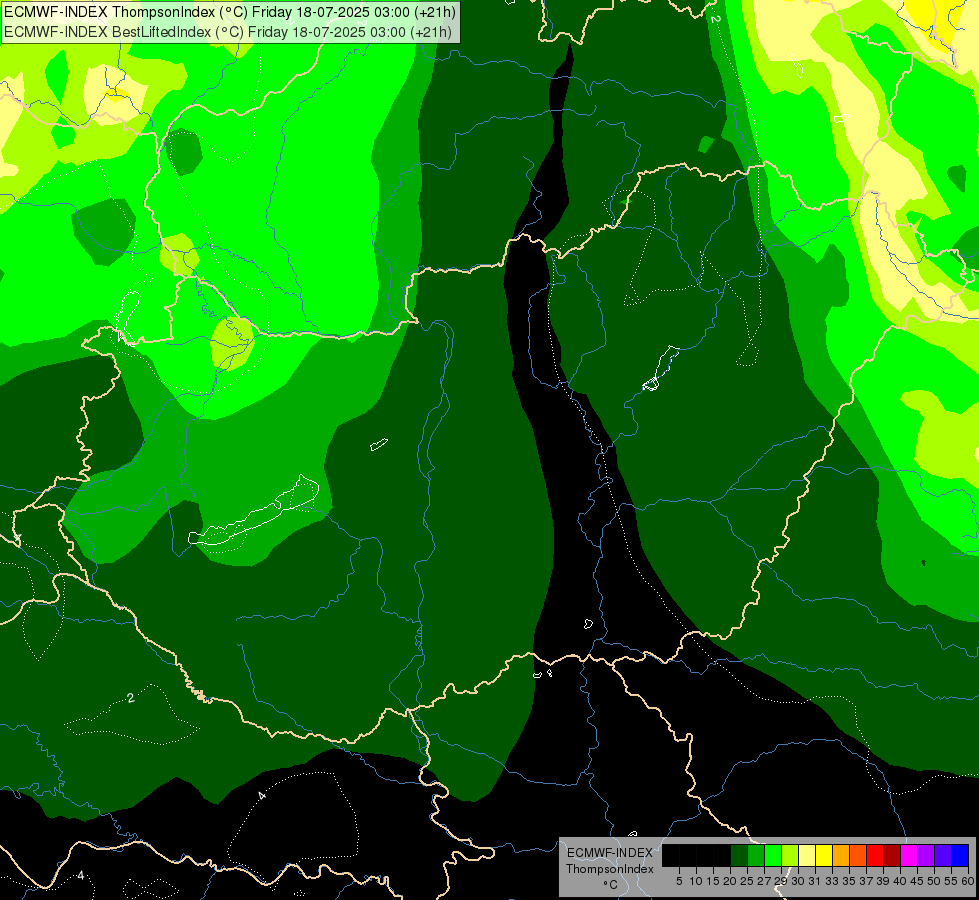This screenshot has width=979, height=900.
Task: Click the orange 33–35 legend swatch
Action: [x=841, y=855]
